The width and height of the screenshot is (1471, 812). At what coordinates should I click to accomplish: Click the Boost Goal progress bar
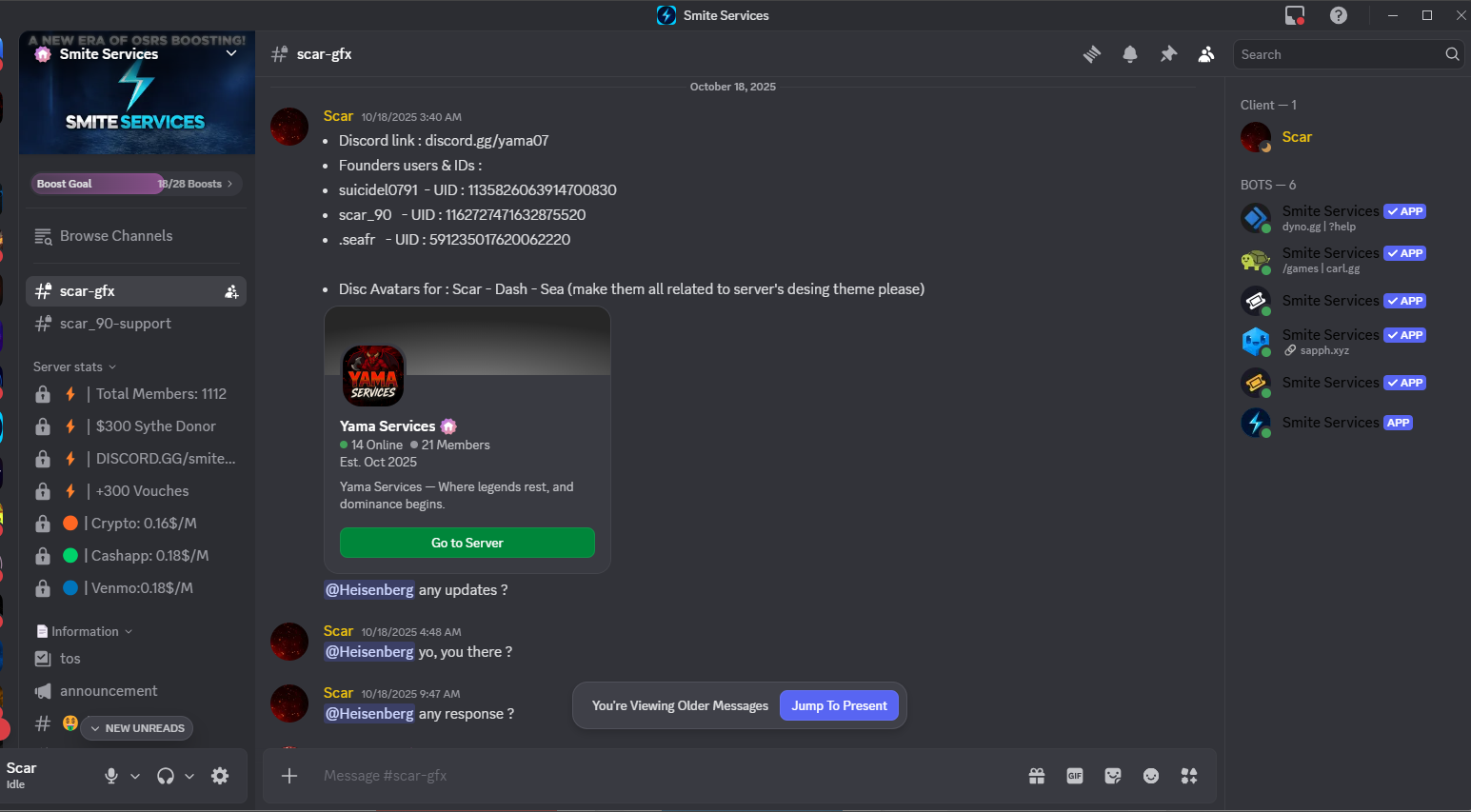pos(137,184)
